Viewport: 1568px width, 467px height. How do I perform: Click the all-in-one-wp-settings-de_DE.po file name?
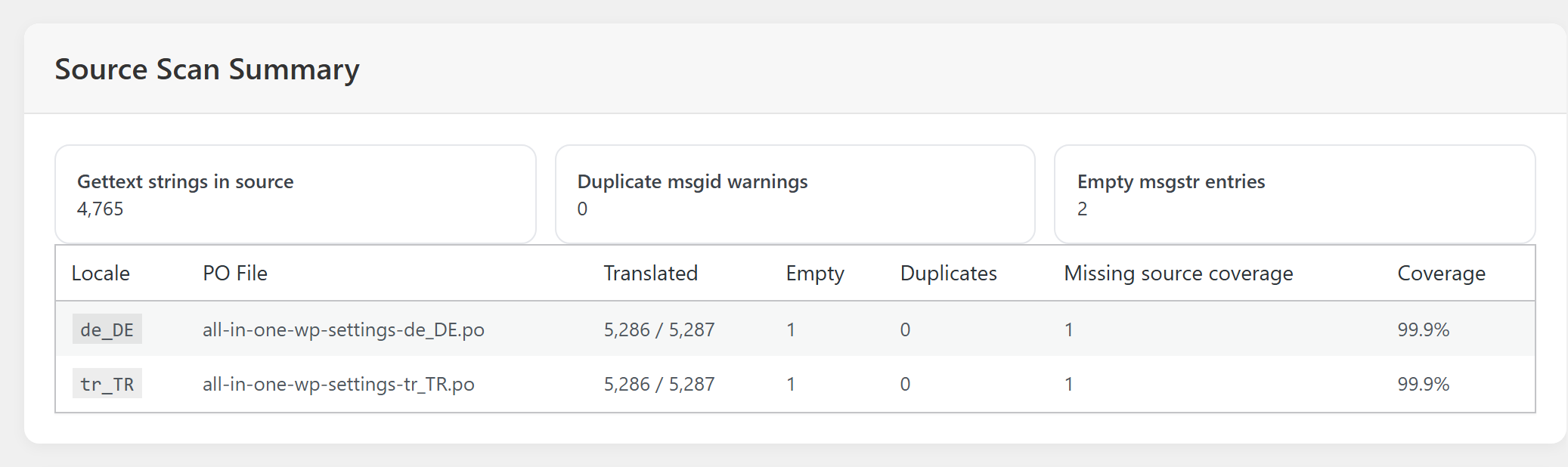coord(343,330)
